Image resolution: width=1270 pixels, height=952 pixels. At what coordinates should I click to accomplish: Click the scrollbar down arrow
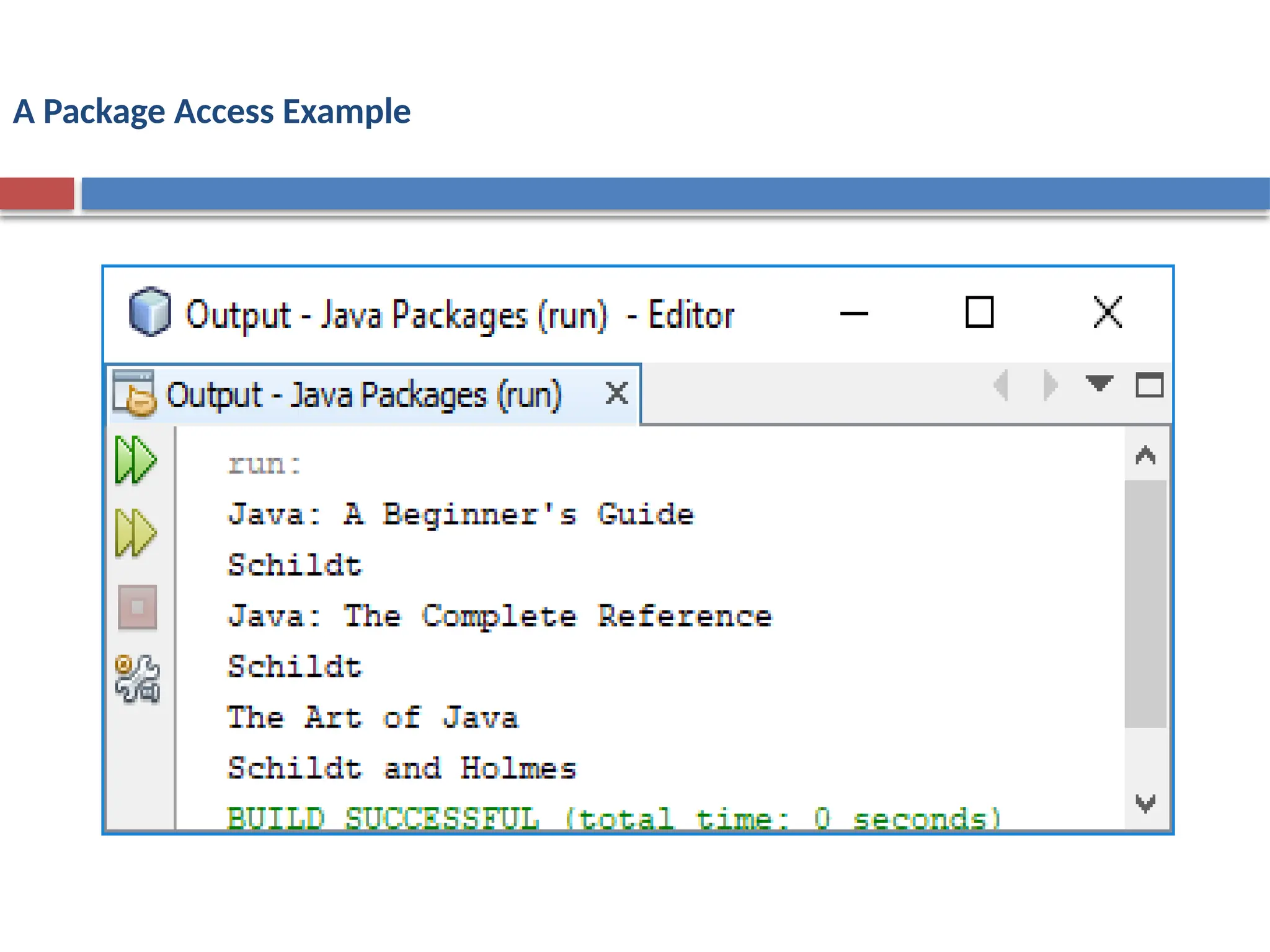click(x=1145, y=803)
